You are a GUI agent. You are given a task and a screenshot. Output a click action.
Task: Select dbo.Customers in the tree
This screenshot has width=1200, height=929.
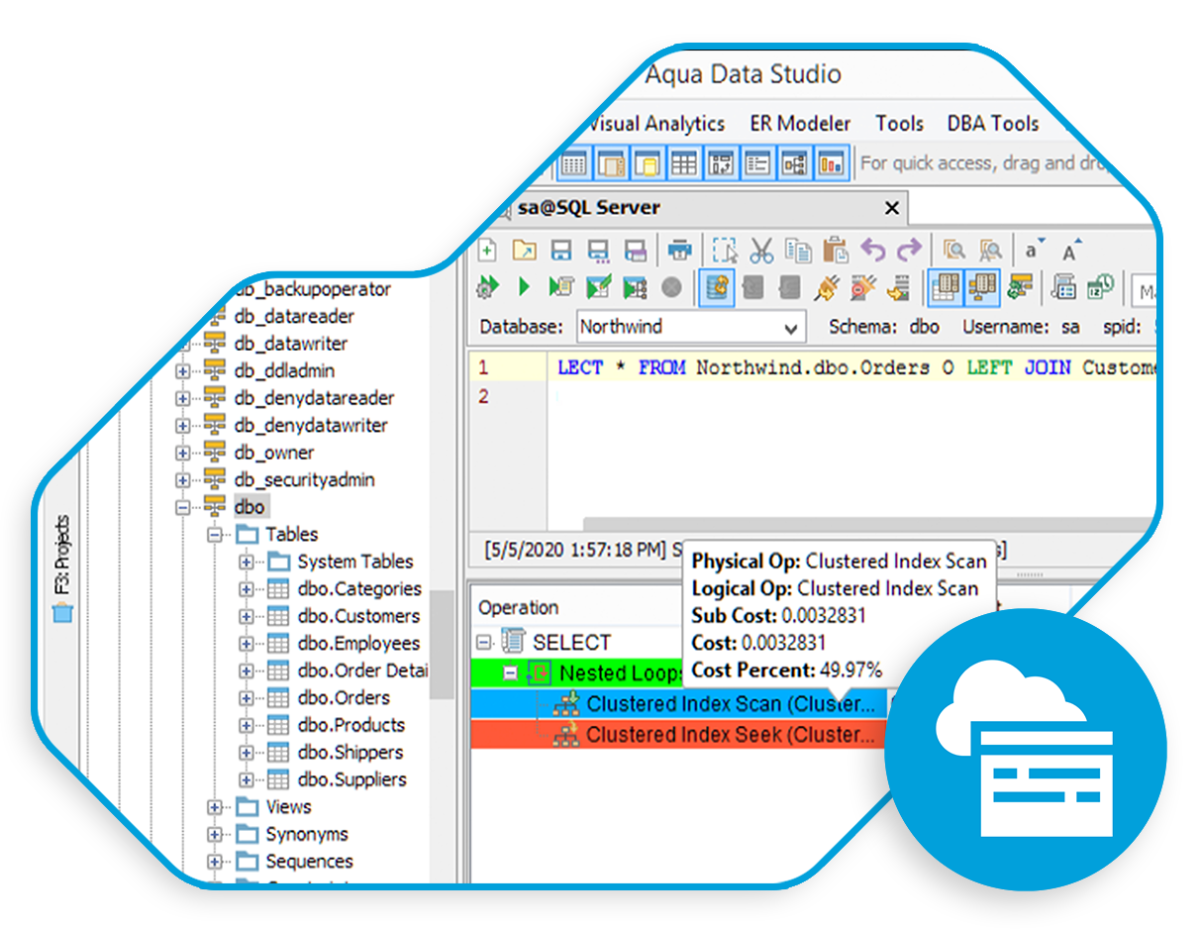point(359,616)
